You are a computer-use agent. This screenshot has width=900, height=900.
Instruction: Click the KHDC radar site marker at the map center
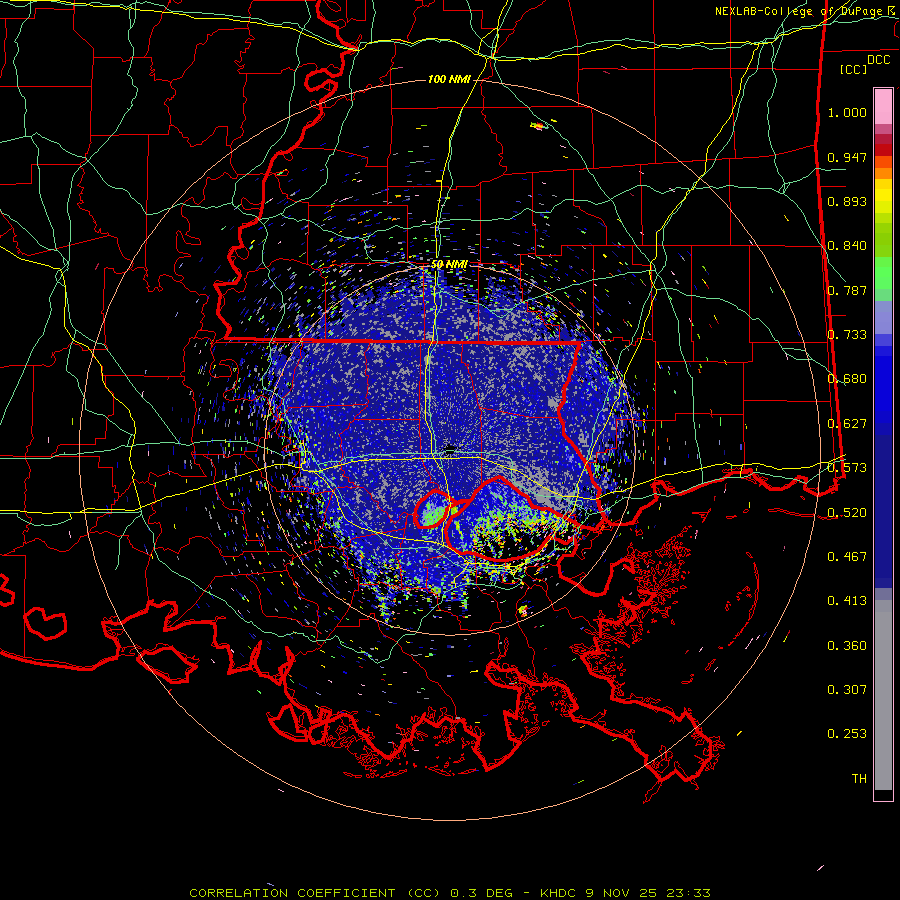450,448
